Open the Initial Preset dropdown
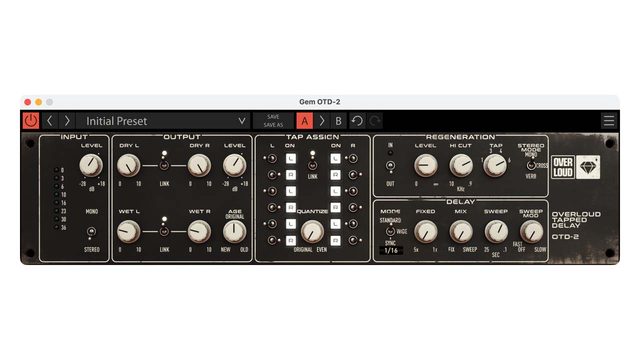This screenshot has width=640, height=360. coord(162,121)
